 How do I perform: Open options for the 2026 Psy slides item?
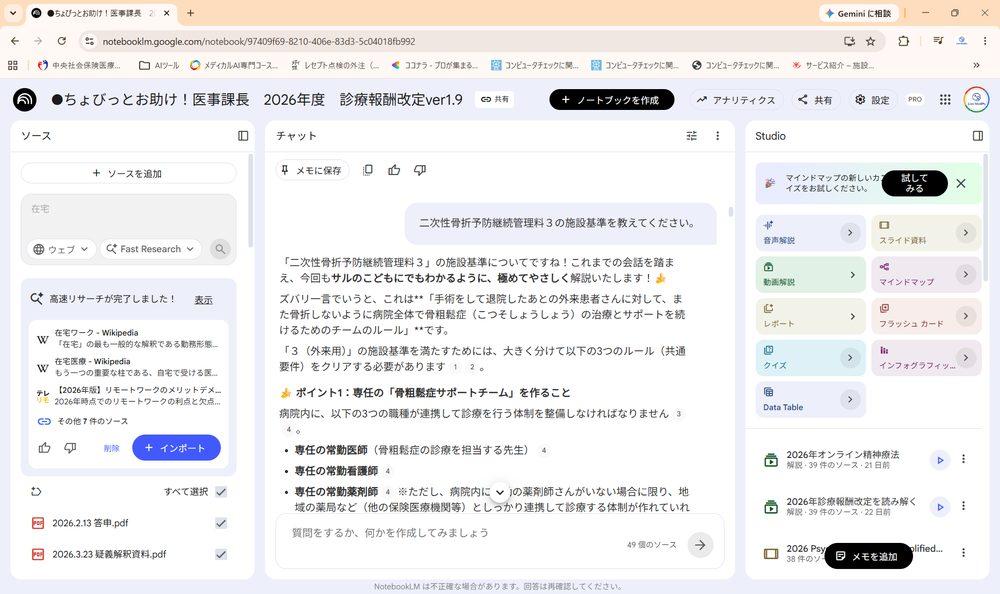point(963,553)
